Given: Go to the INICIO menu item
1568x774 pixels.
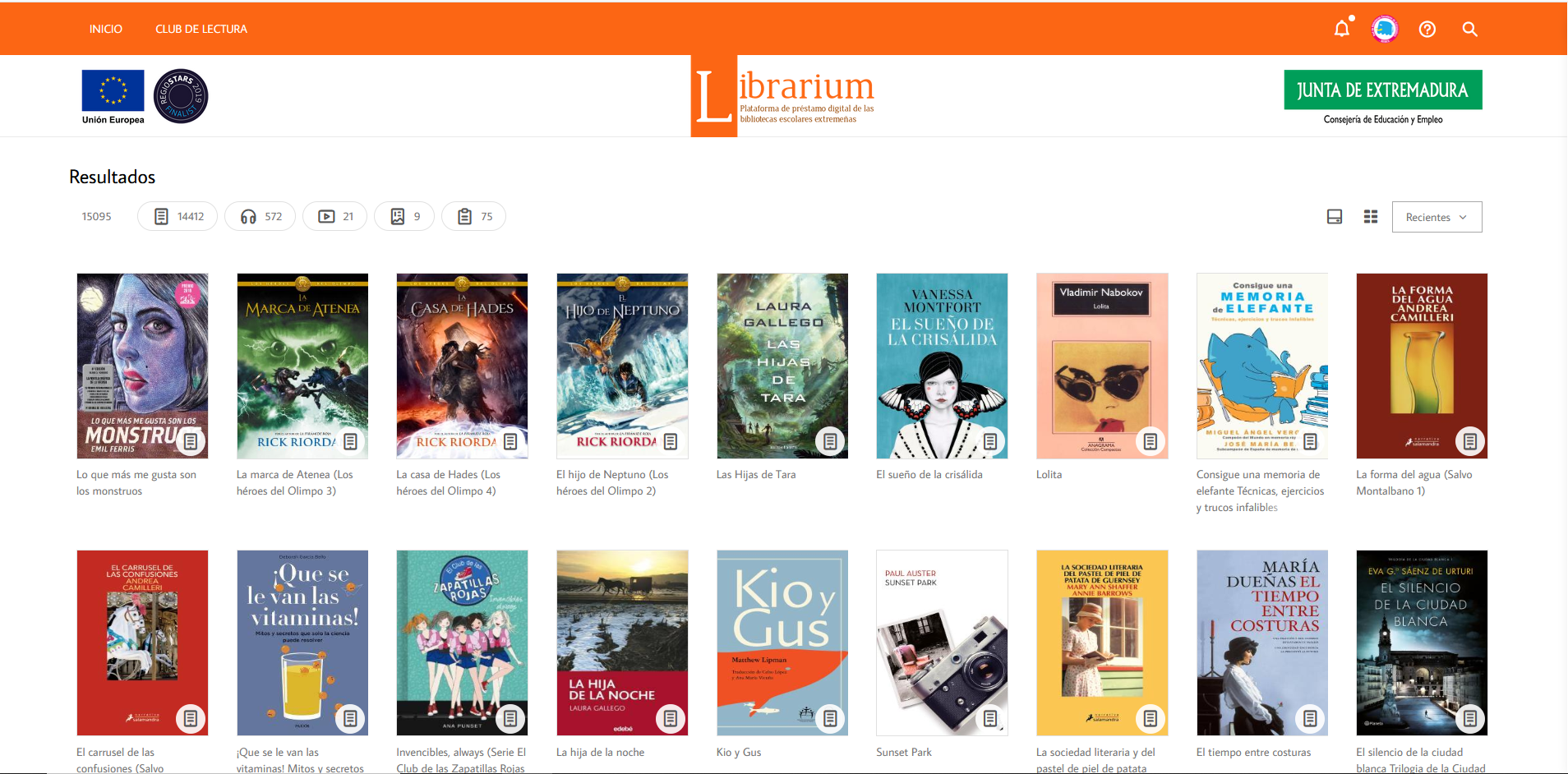Looking at the screenshot, I should pos(106,29).
